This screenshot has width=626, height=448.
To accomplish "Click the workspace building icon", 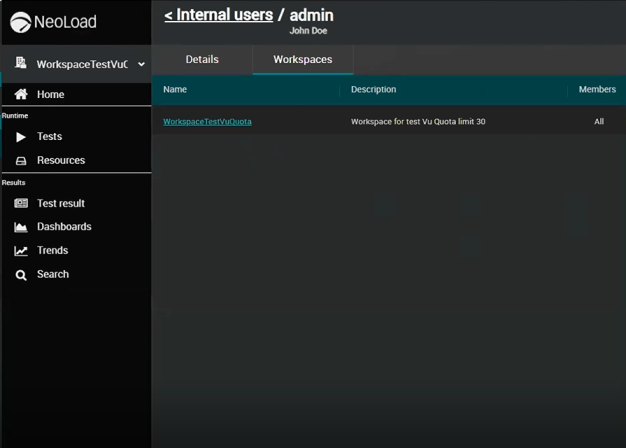I will click(x=21, y=64).
